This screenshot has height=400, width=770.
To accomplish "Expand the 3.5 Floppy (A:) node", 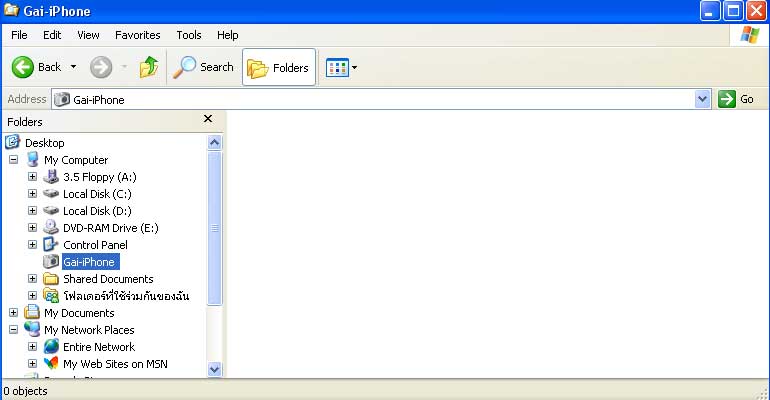I will 32,177.
